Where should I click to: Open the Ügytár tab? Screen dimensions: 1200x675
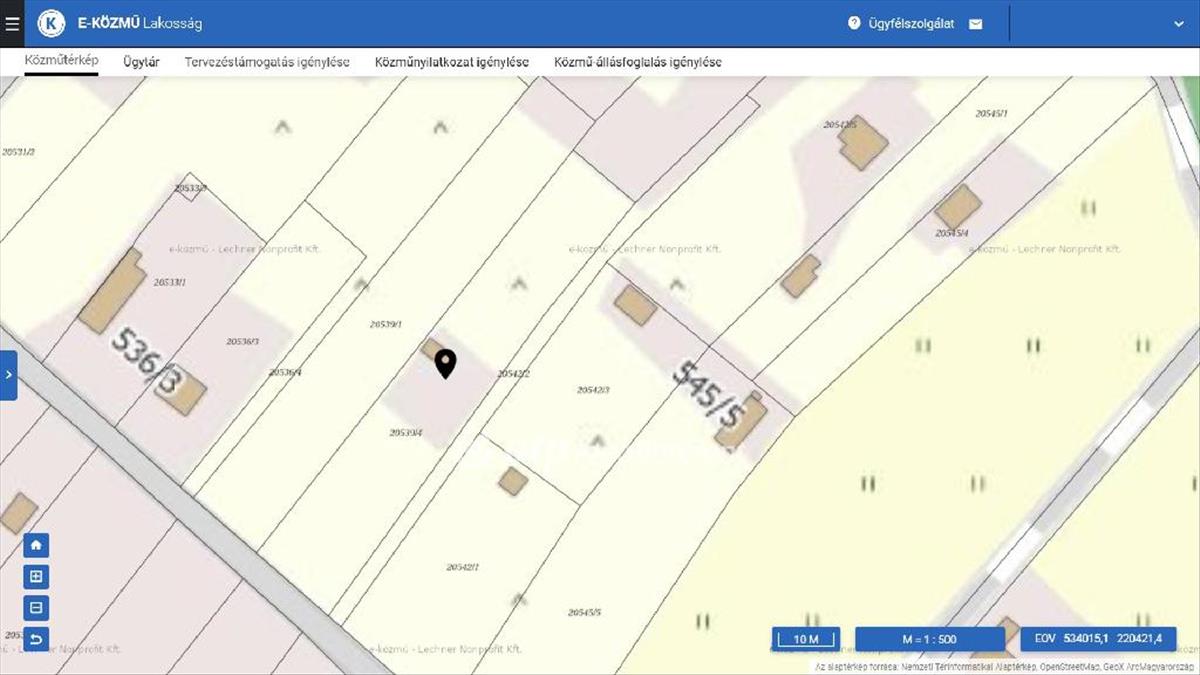pyautogui.click(x=141, y=62)
